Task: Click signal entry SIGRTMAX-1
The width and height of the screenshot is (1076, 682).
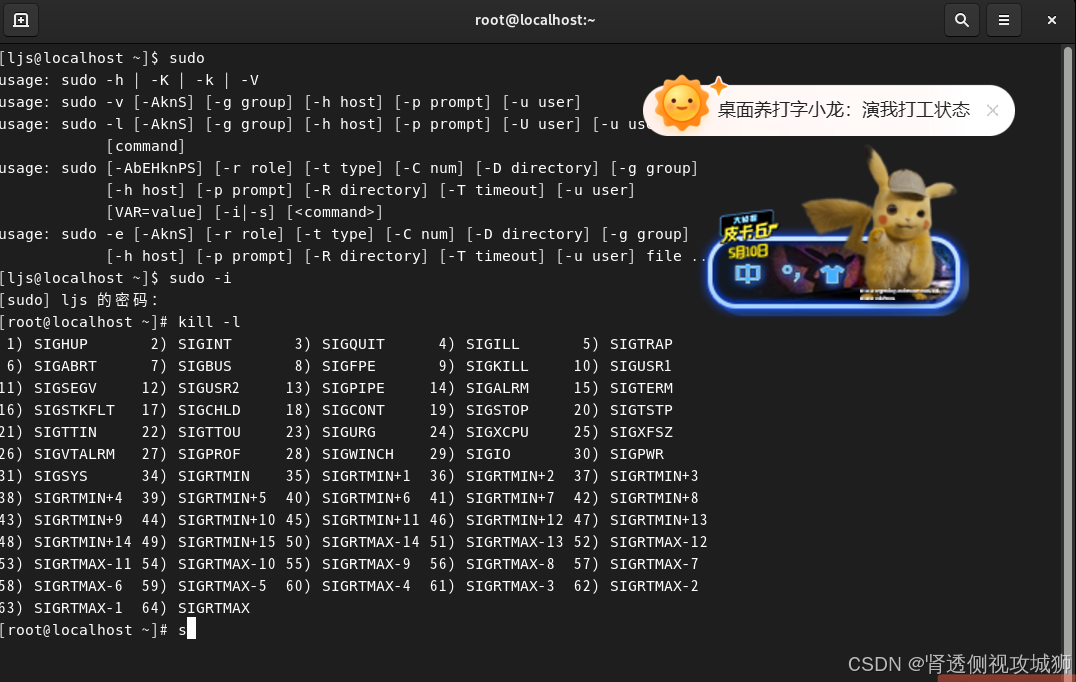Action: [x=78, y=607]
